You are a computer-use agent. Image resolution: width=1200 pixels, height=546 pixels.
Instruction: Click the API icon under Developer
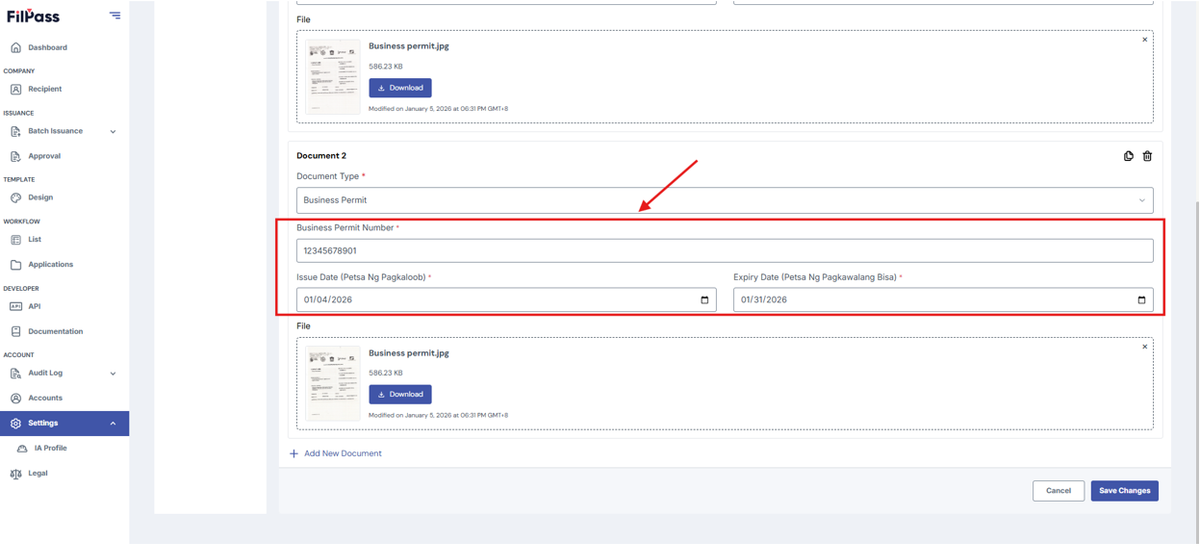[x=16, y=306]
